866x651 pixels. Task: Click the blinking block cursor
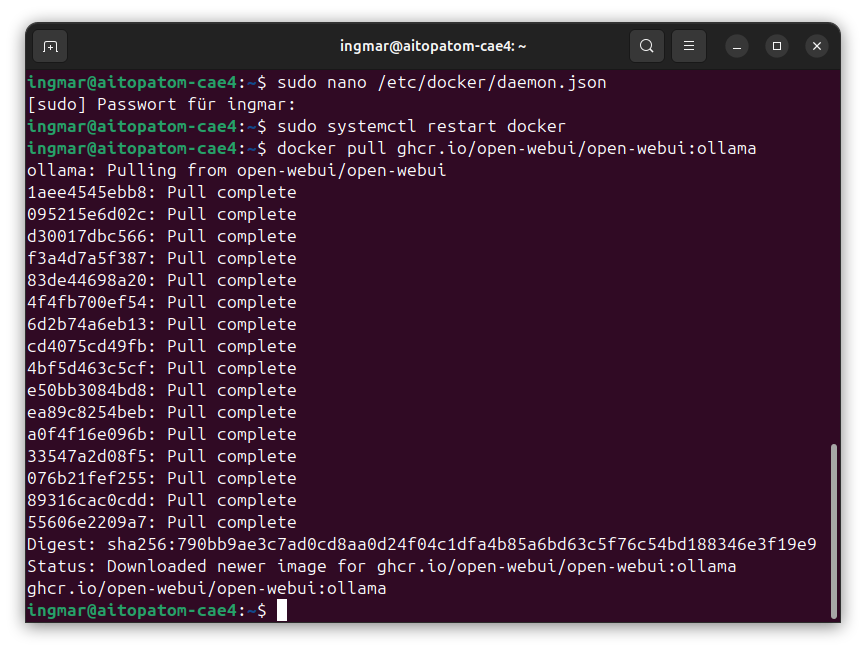coord(281,610)
